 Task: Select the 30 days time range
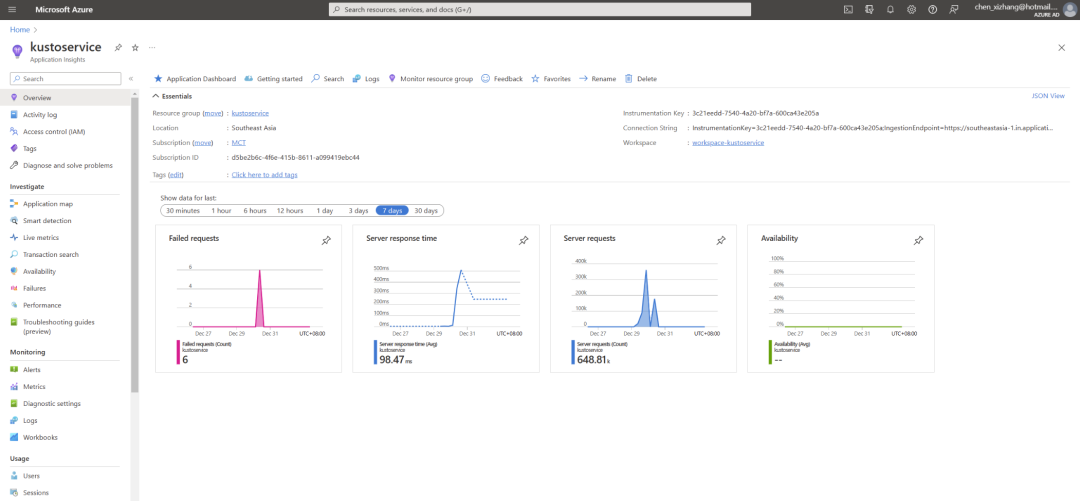(x=426, y=210)
